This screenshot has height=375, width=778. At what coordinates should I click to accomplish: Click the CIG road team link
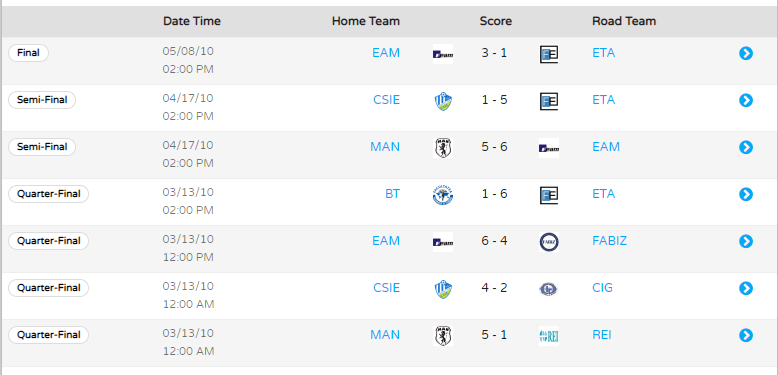602,288
